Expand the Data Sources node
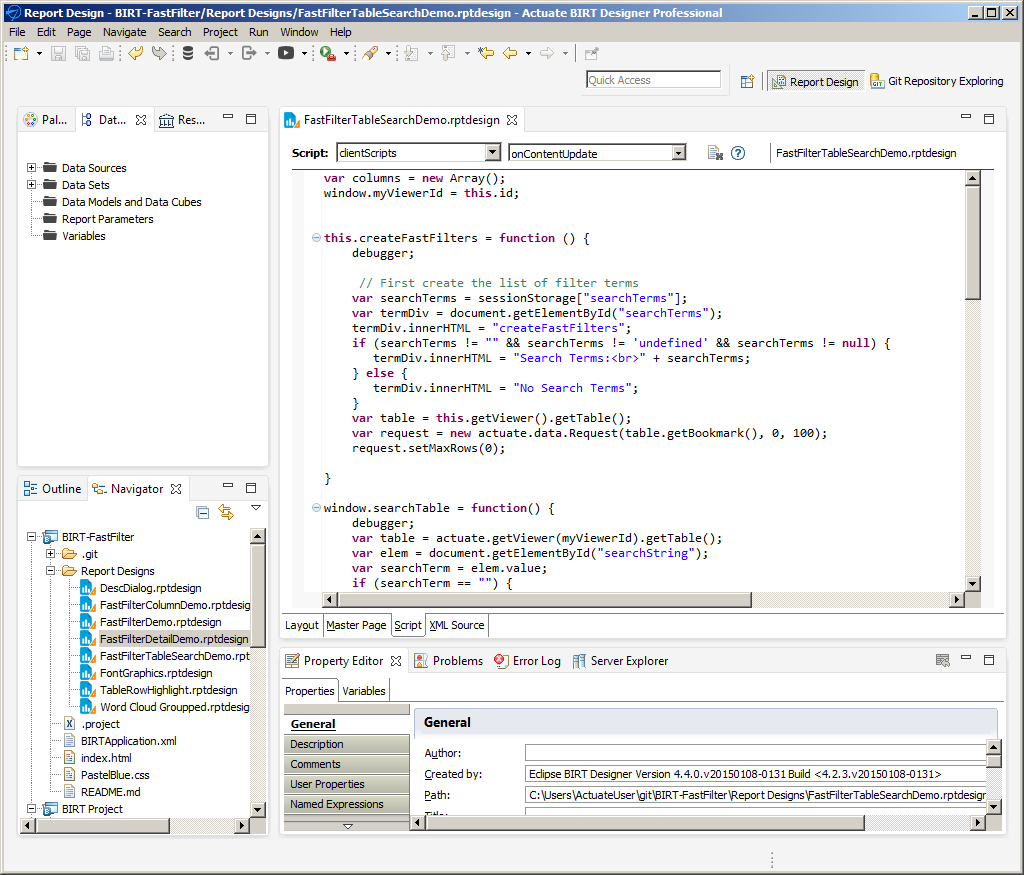 pyautogui.click(x=31, y=168)
